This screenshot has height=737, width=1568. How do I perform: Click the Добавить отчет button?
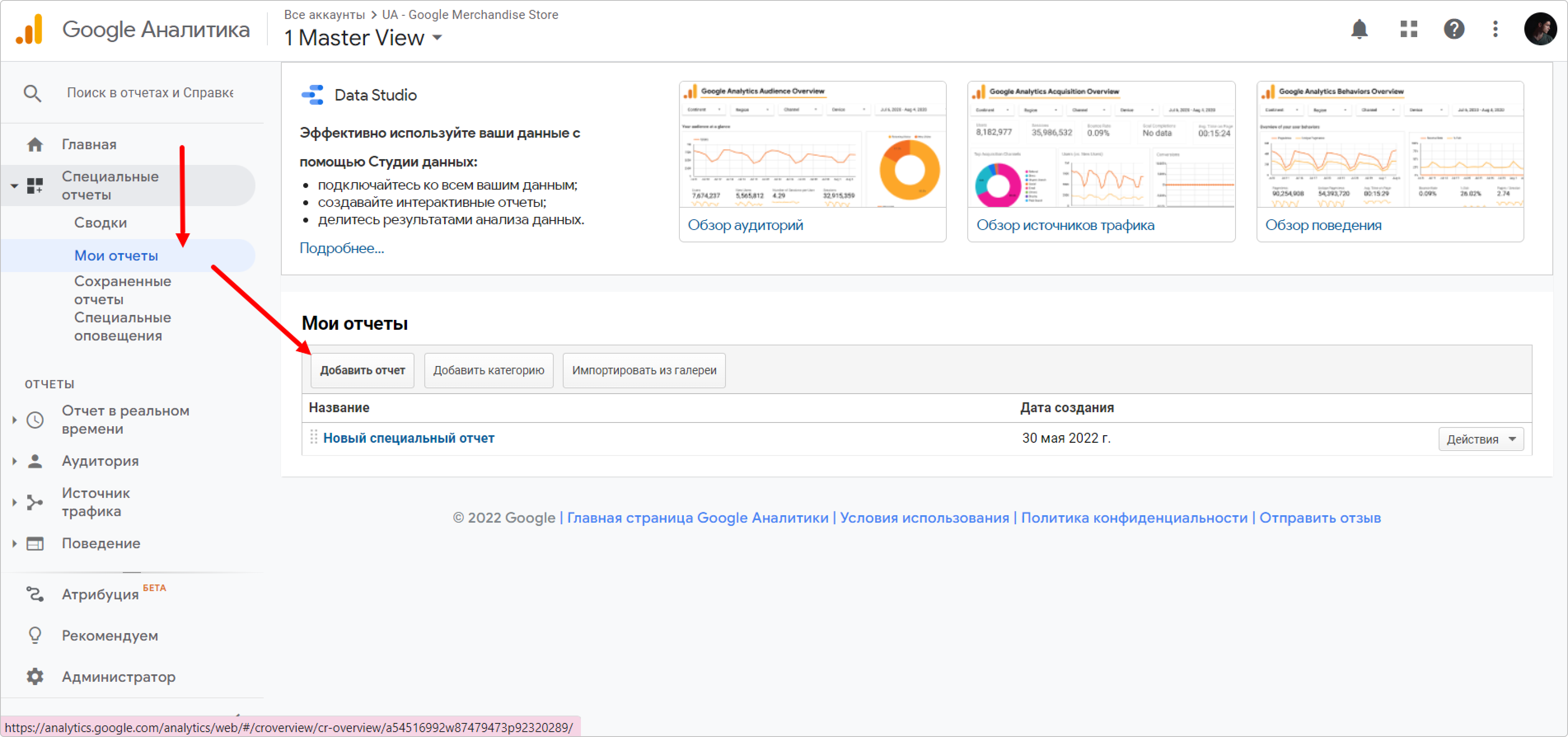362,370
